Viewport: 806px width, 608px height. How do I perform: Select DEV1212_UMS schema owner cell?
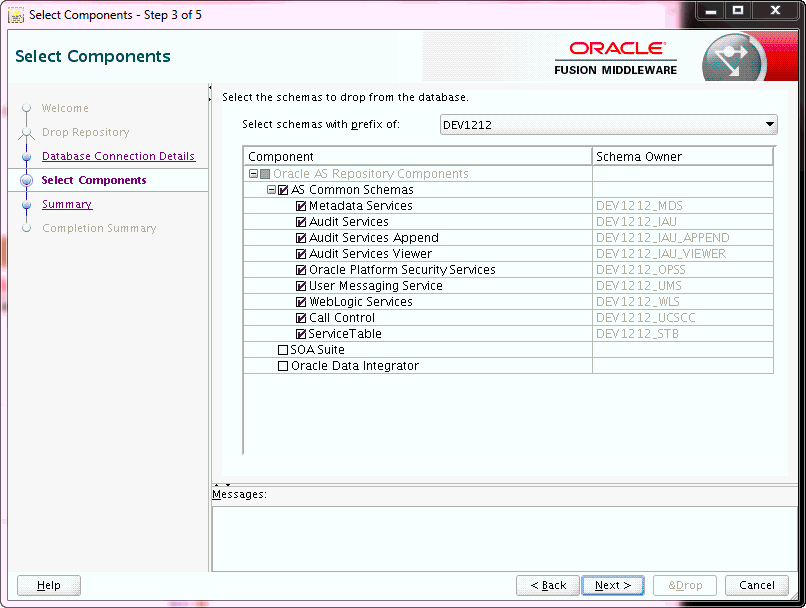point(683,286)
